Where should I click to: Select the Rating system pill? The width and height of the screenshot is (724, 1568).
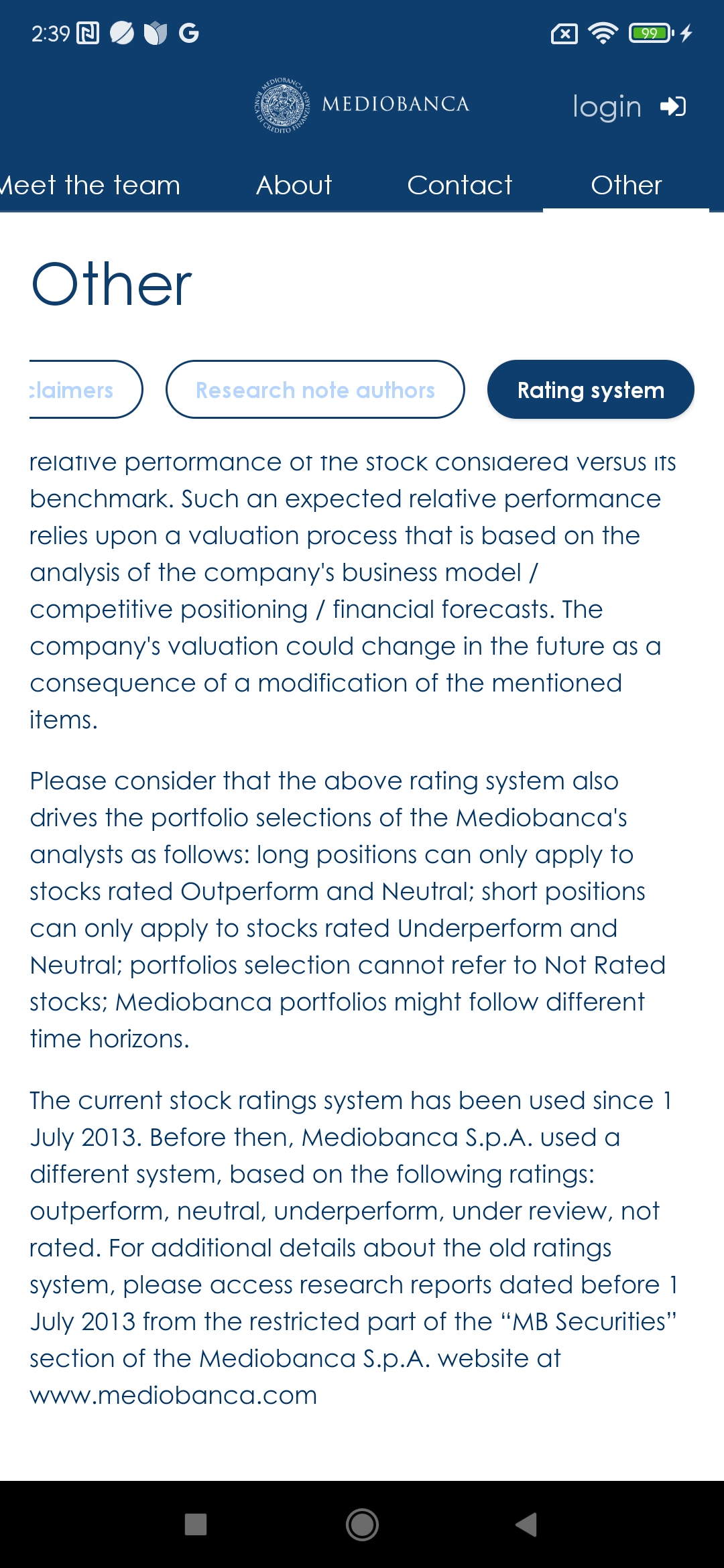click(591, 389)
